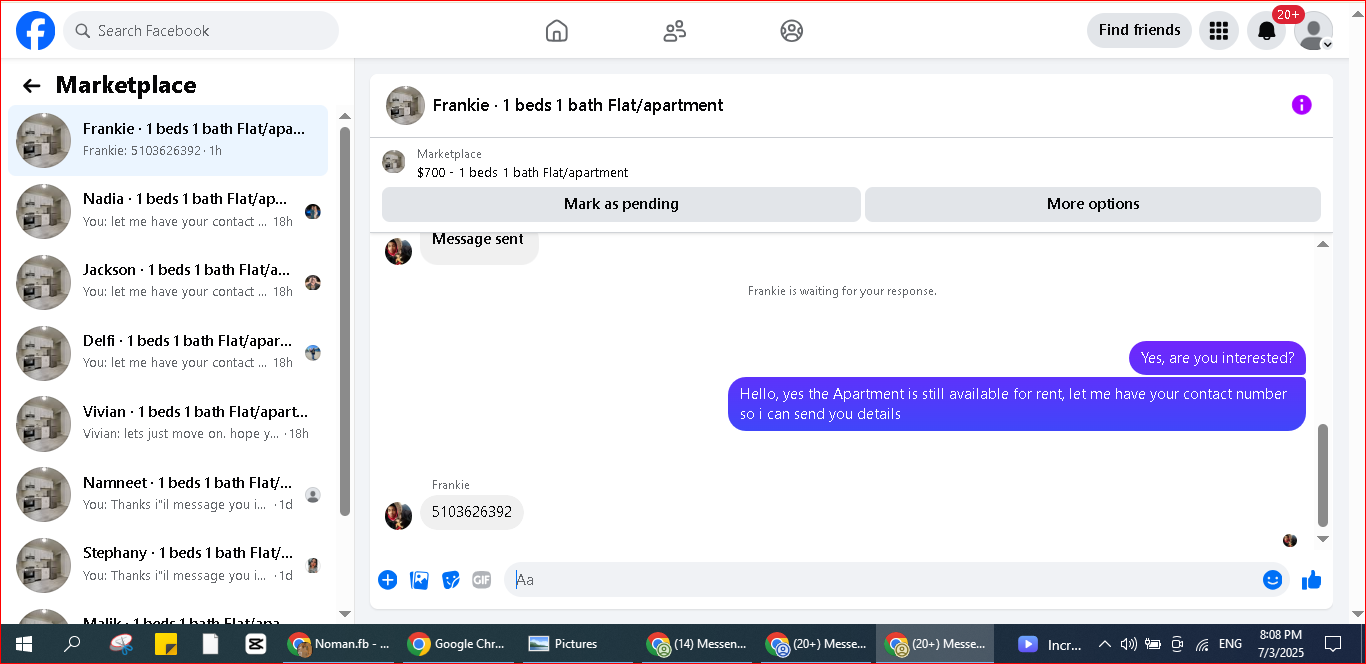1366x664 pixels.
Task: Open the Vivian conversation
Action: [168, 424]
